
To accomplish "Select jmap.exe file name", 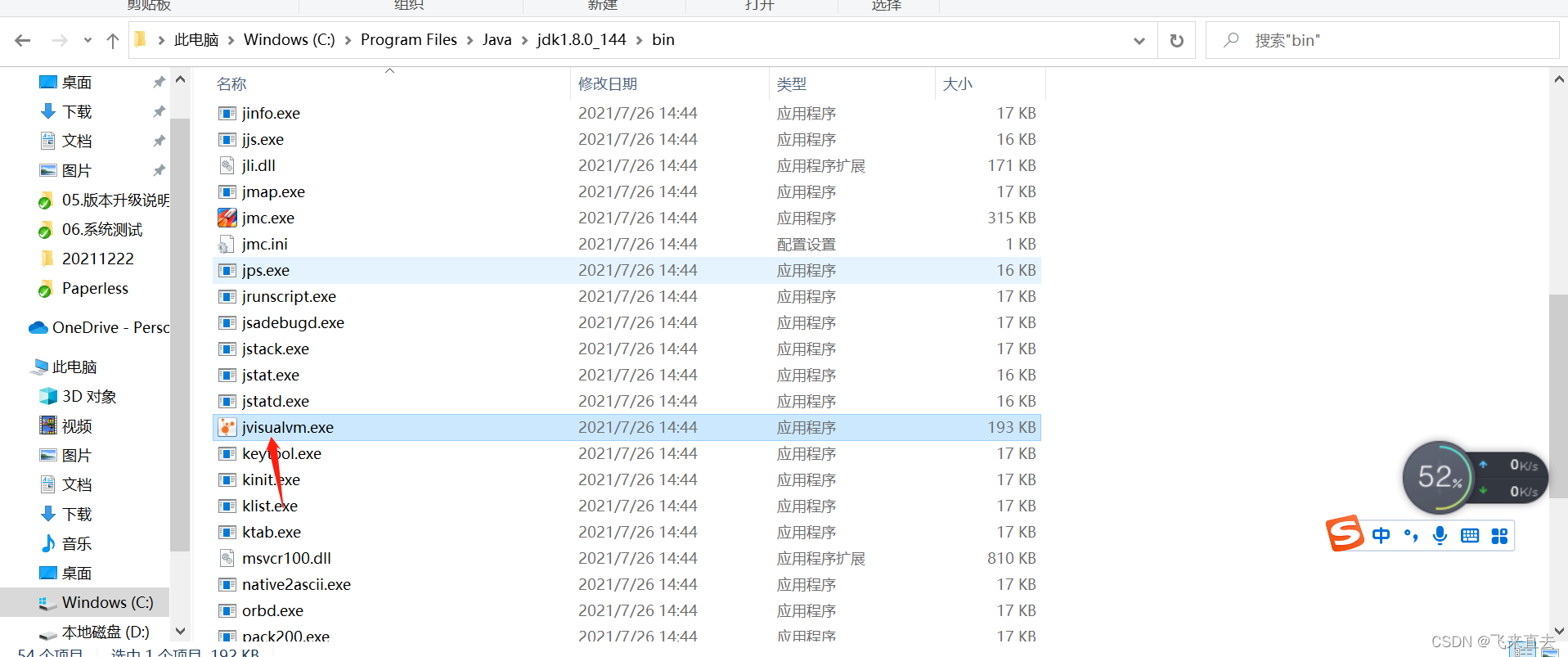I will pyautogui.click(x=273, y=191).
